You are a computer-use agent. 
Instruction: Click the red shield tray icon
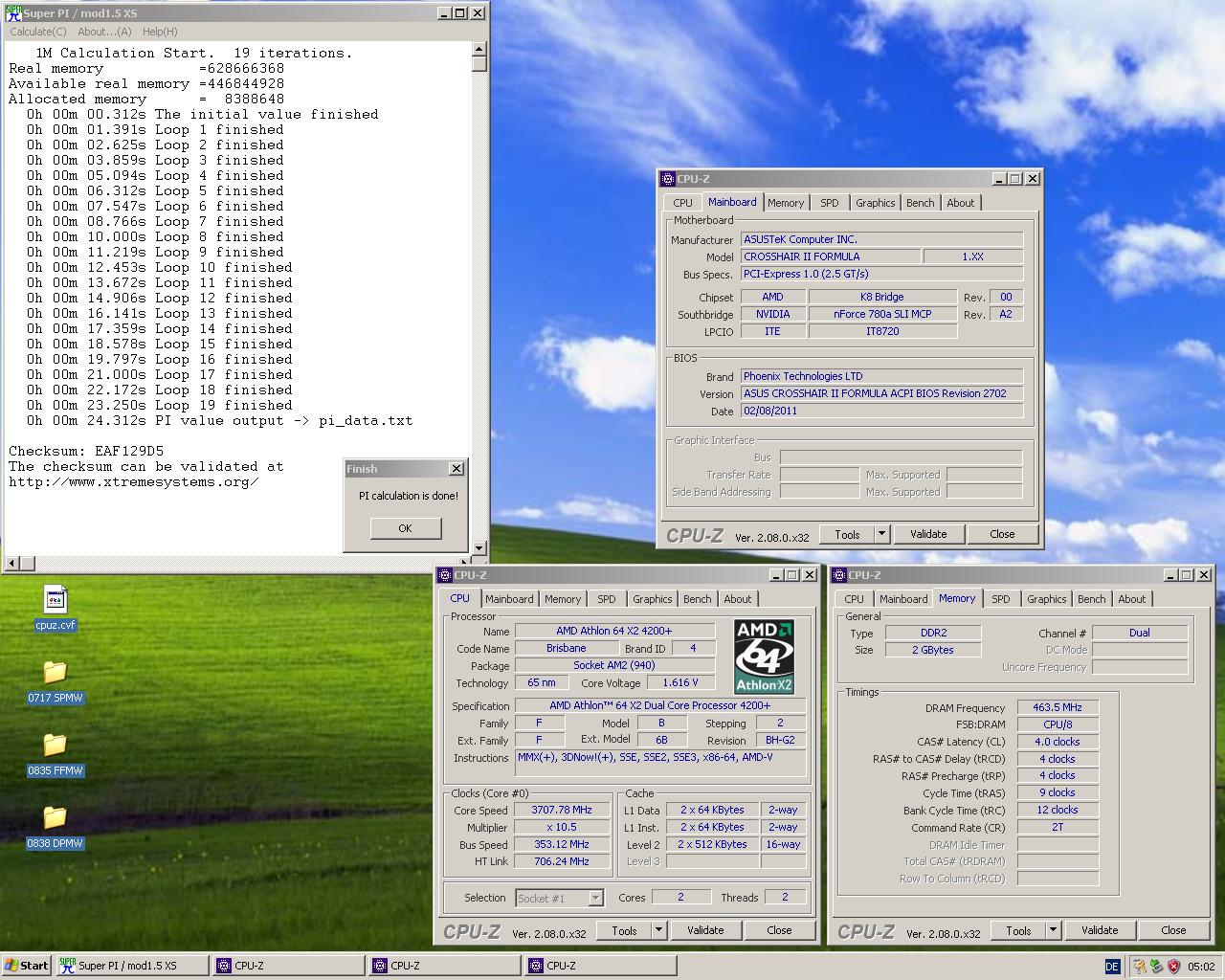[1173, 967]
